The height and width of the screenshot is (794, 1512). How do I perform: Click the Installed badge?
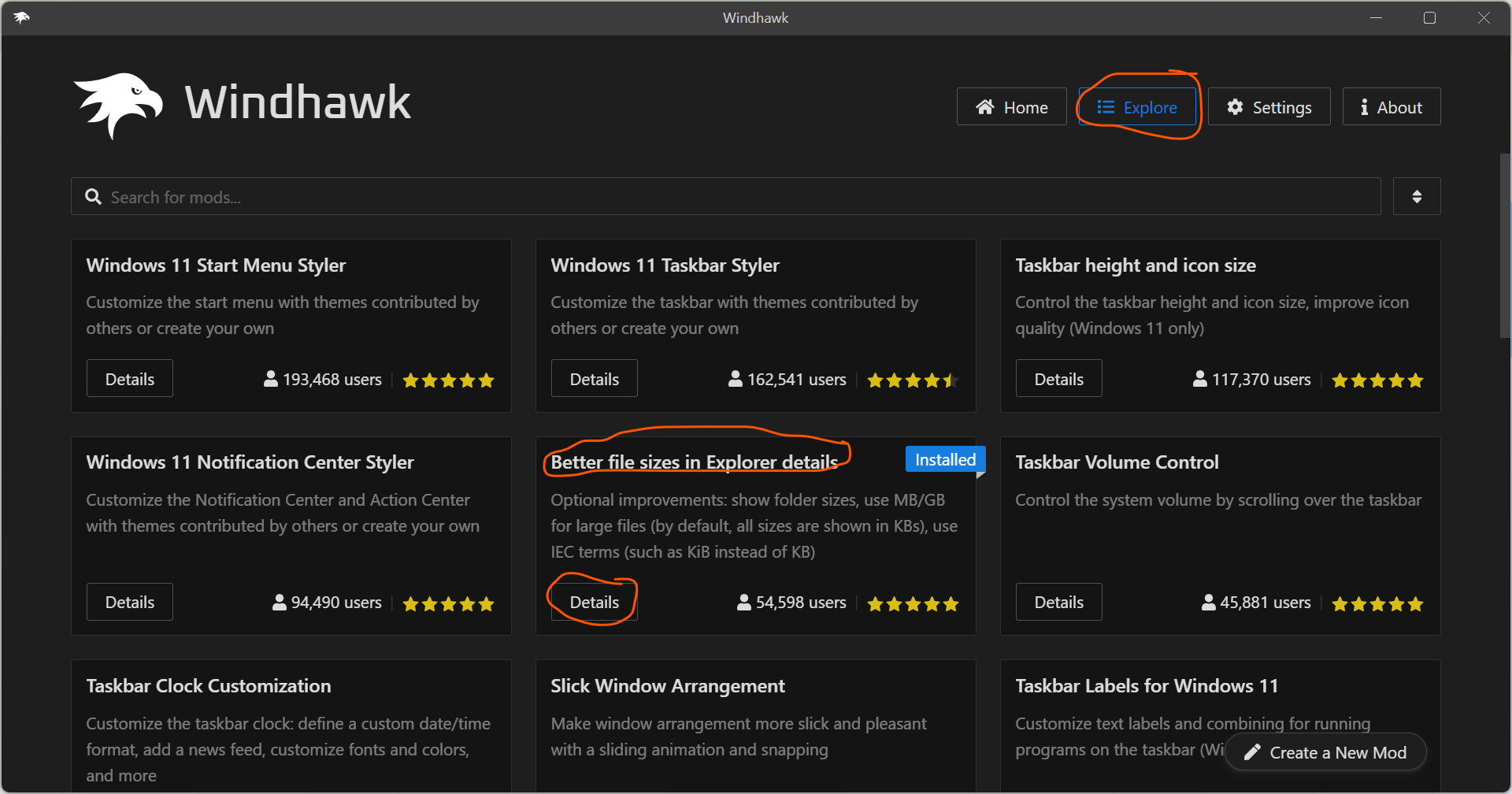[x=945, y=459]
